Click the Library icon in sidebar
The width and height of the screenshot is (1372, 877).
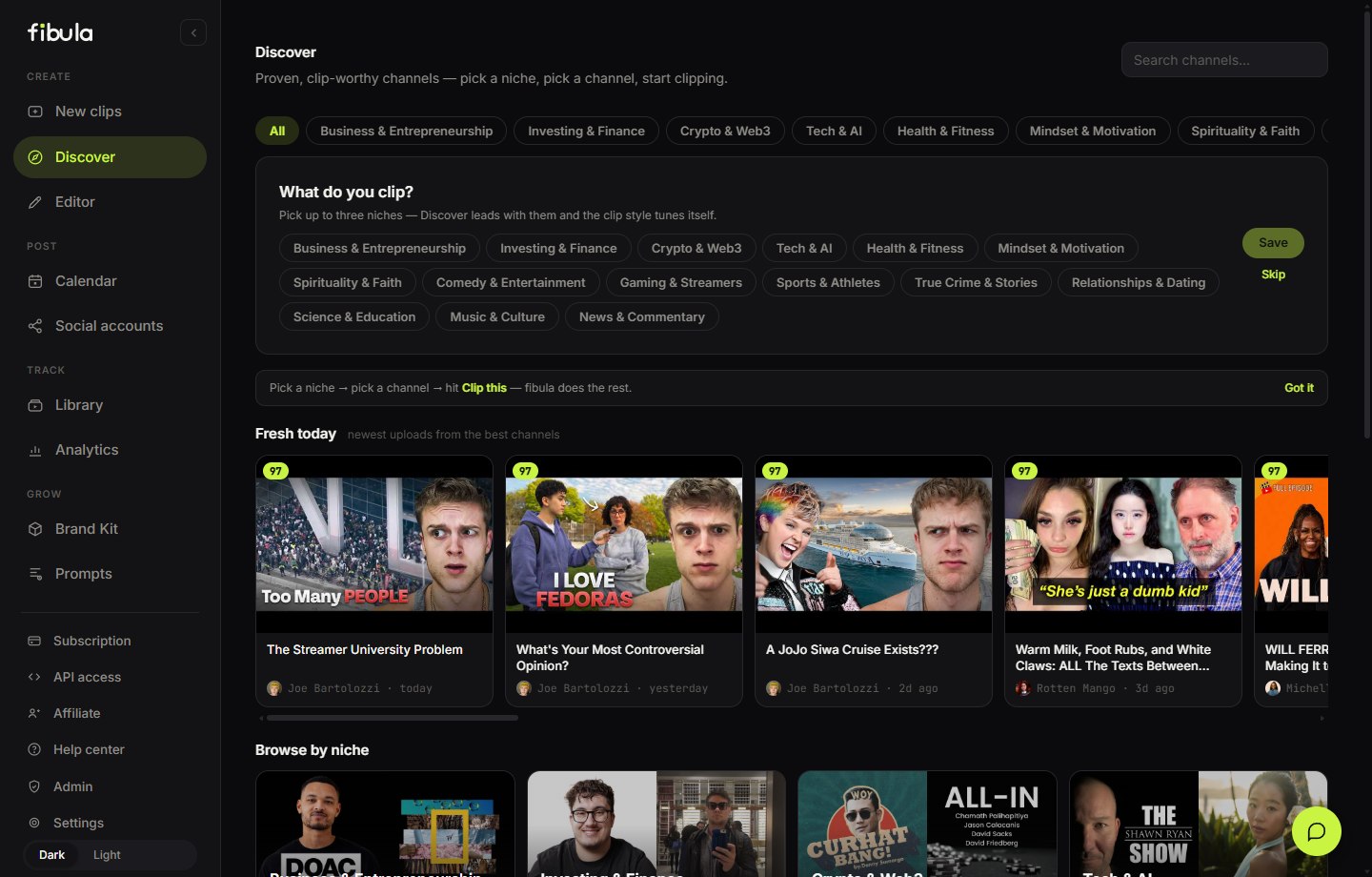35,405
